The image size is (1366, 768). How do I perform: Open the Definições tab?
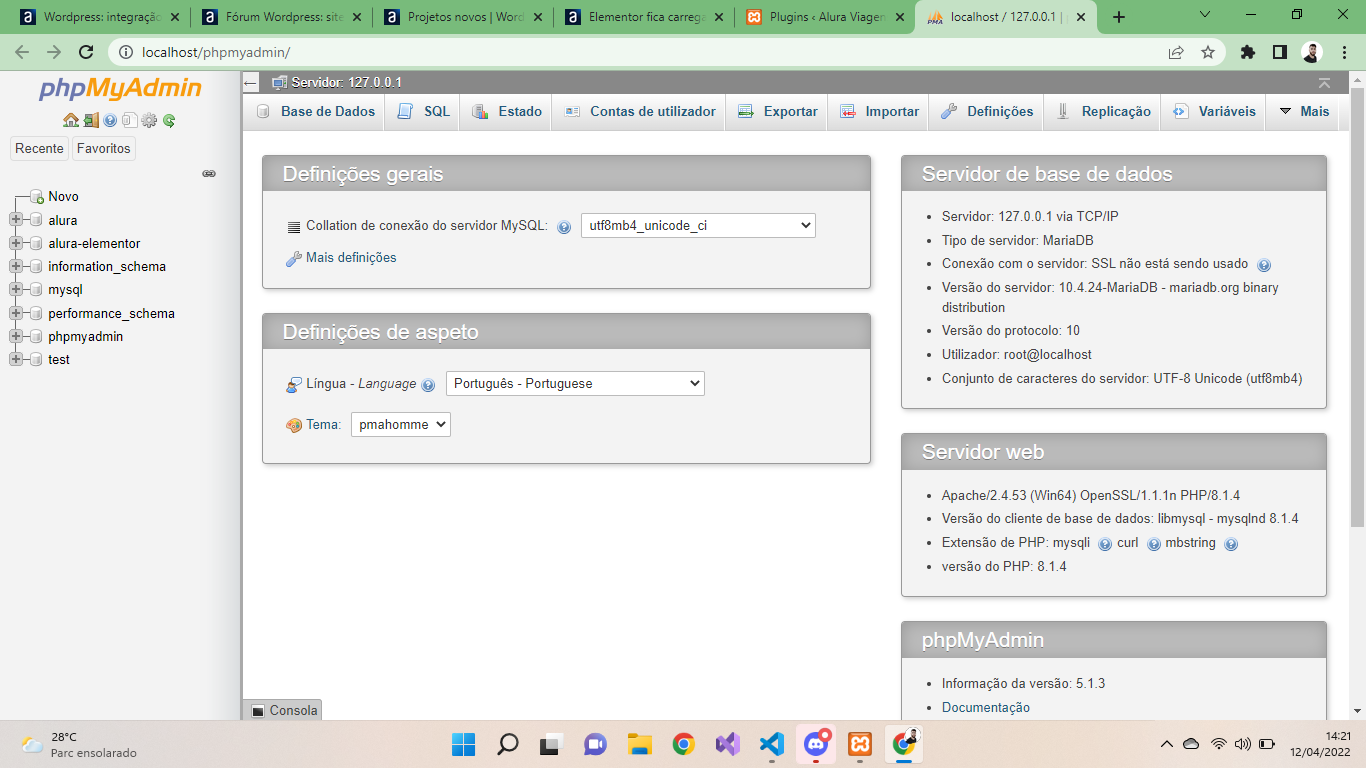[986, 111]
